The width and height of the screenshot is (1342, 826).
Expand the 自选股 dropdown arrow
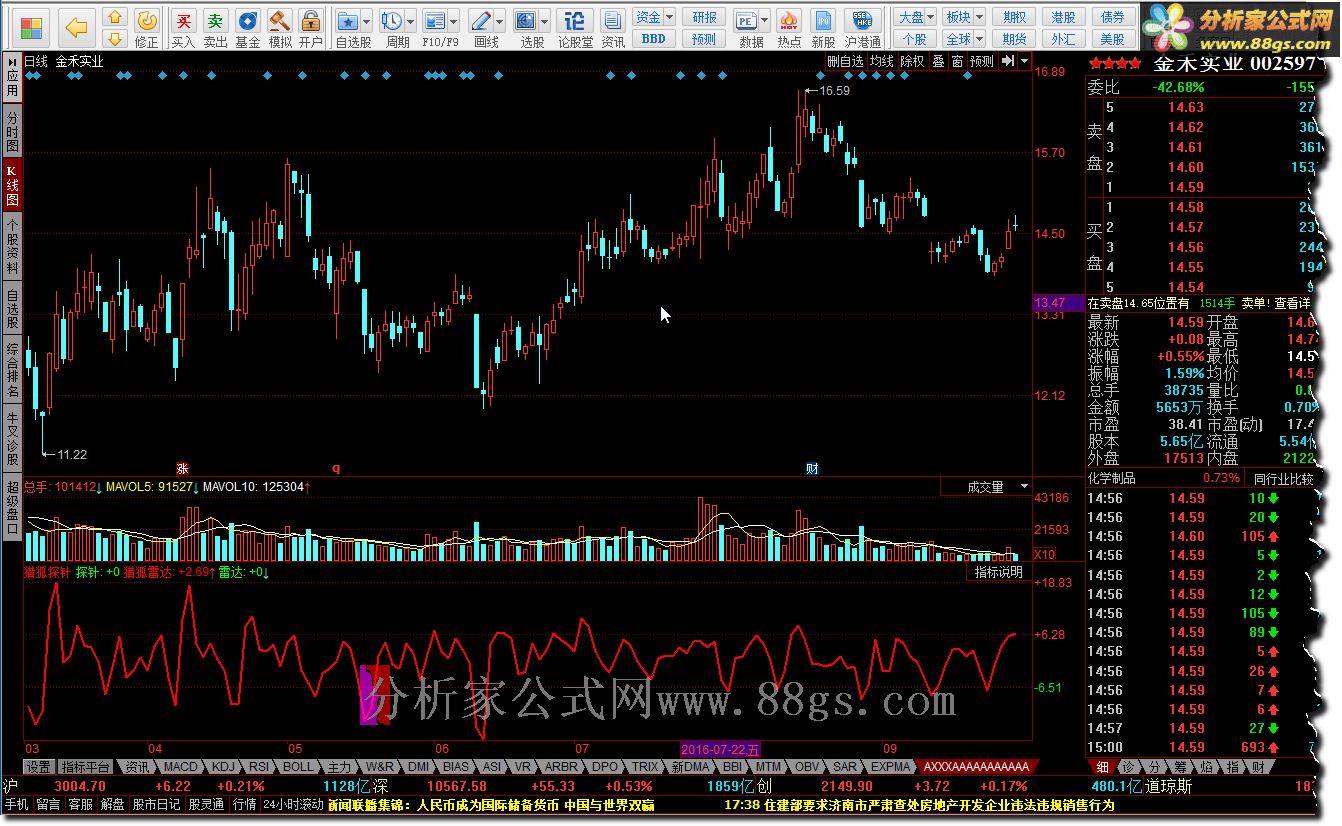[366, 21]
